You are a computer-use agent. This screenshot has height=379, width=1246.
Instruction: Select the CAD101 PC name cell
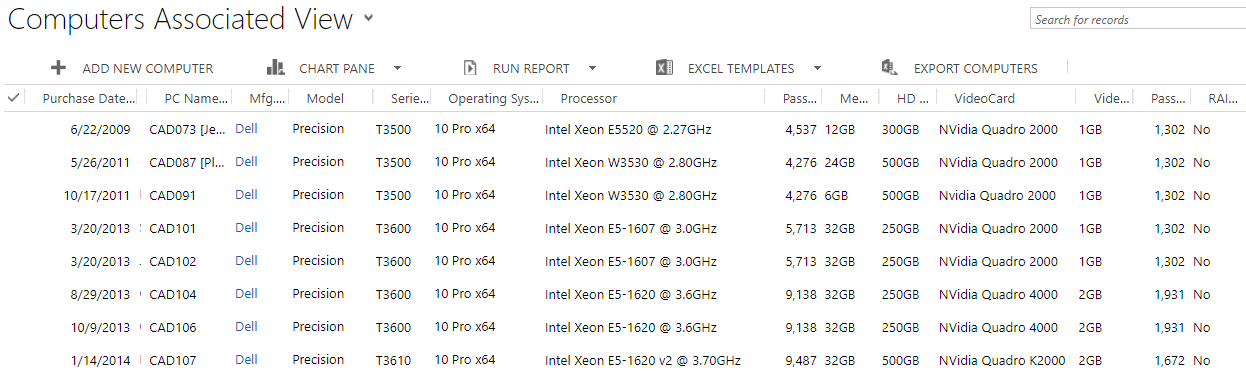[173, 229]
